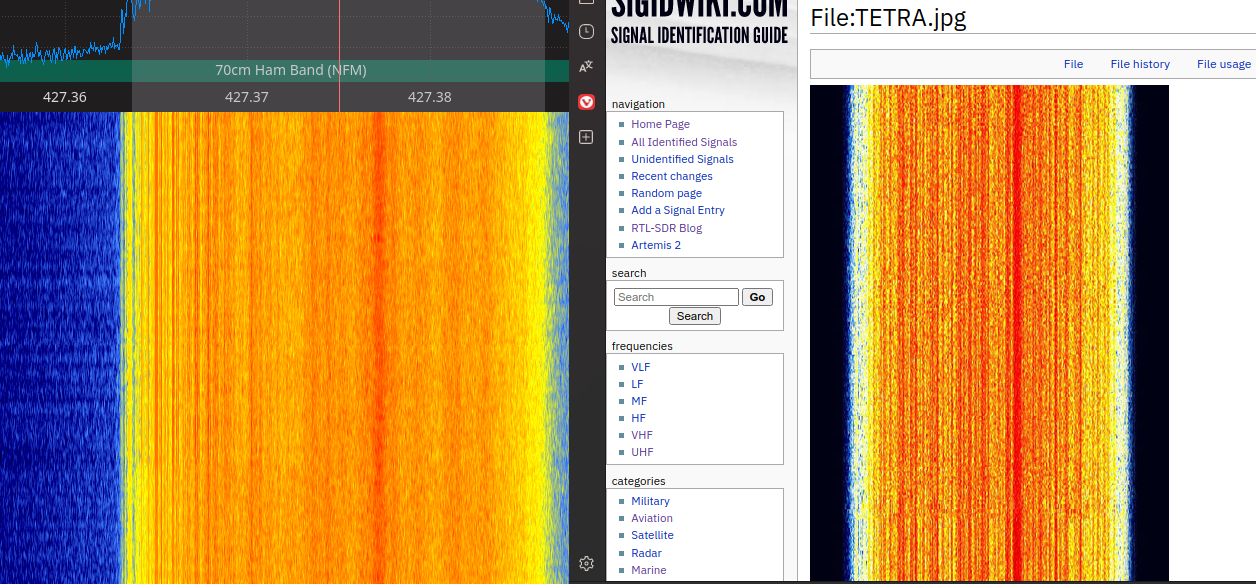Go to the RTL-SDR Blog link
Screen dimensions: 1256x584
666,228
